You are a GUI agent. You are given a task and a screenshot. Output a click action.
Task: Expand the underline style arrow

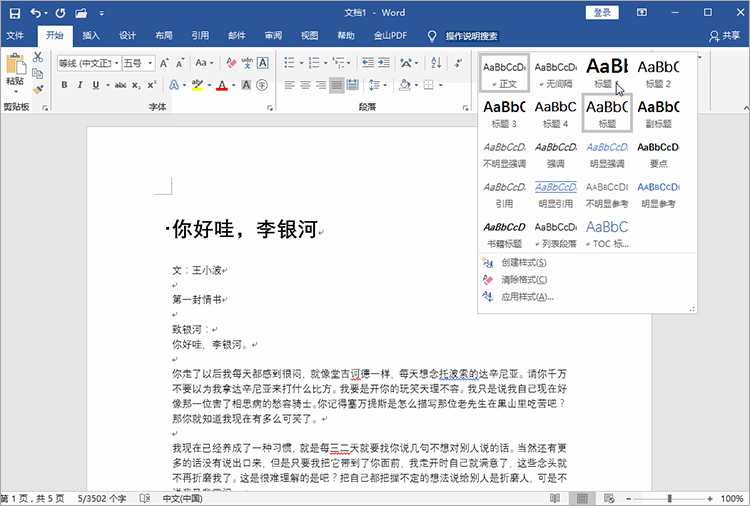(108, 85)
